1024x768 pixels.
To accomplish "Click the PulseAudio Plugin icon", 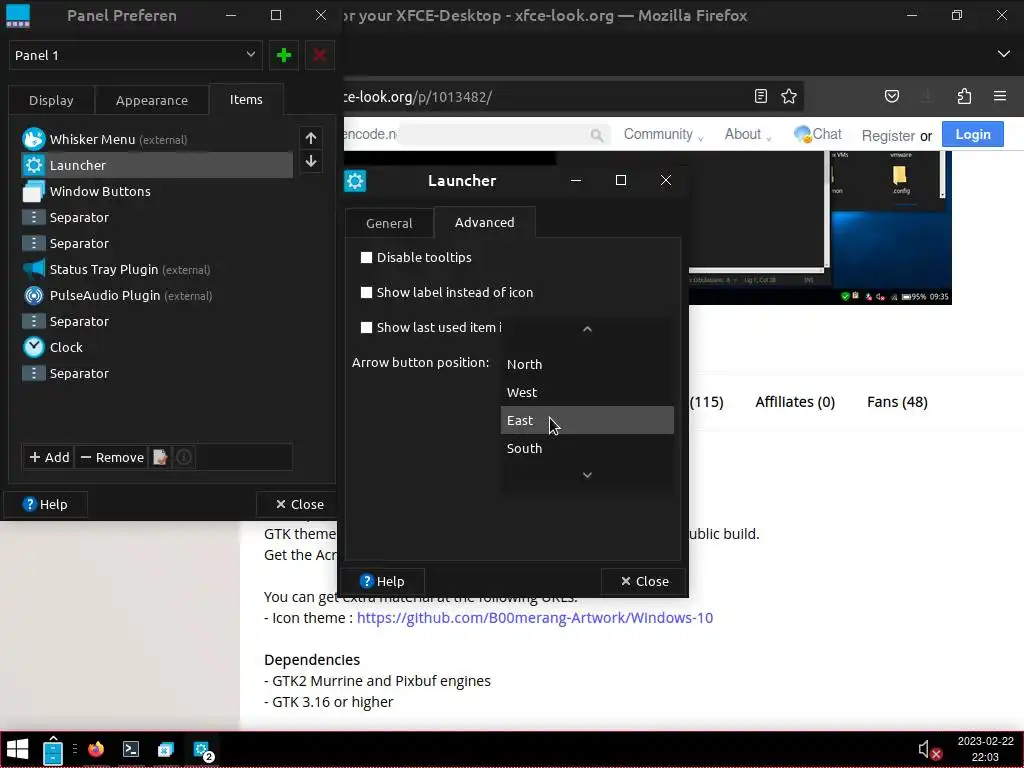I will tap(33, 295).
